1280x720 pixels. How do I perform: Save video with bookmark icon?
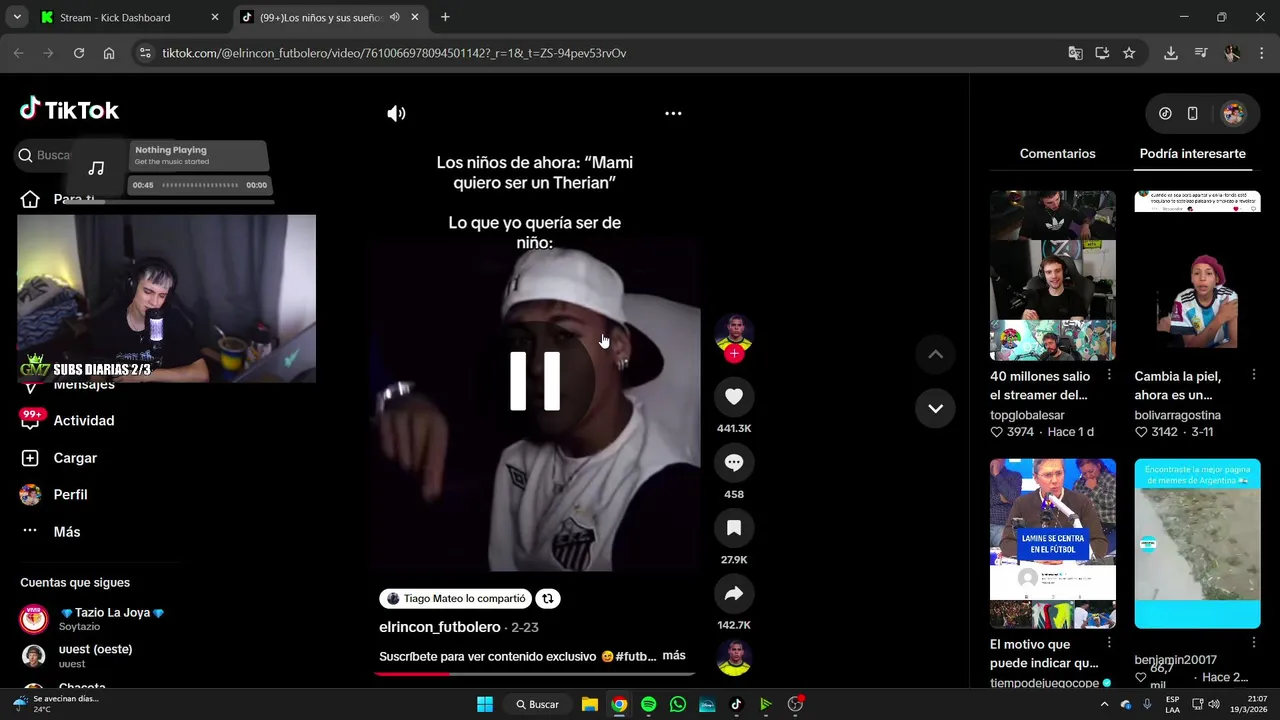734,528
